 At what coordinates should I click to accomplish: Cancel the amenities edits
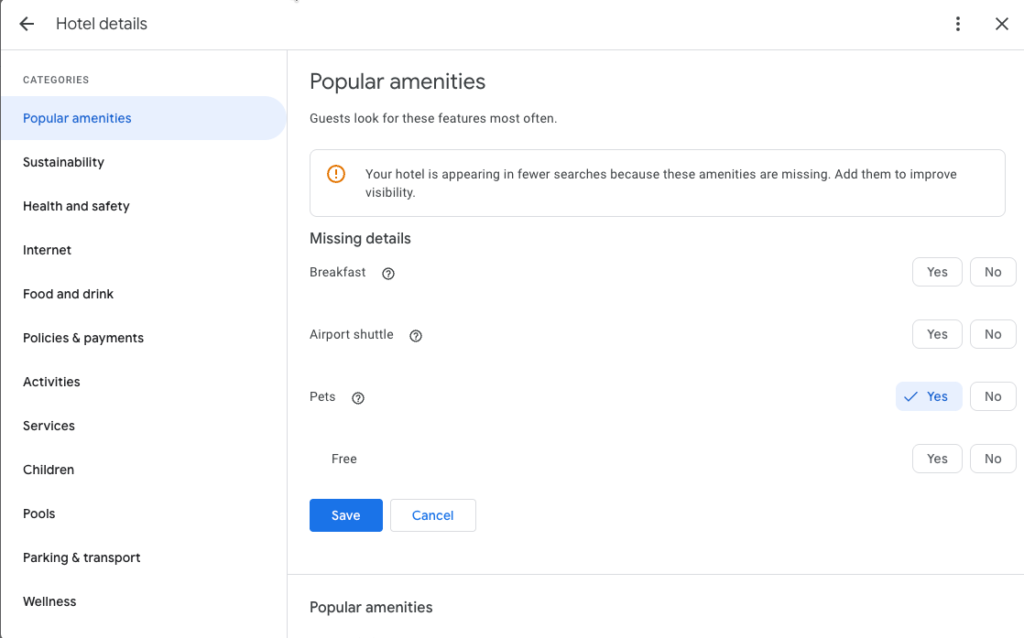(433, 515)
